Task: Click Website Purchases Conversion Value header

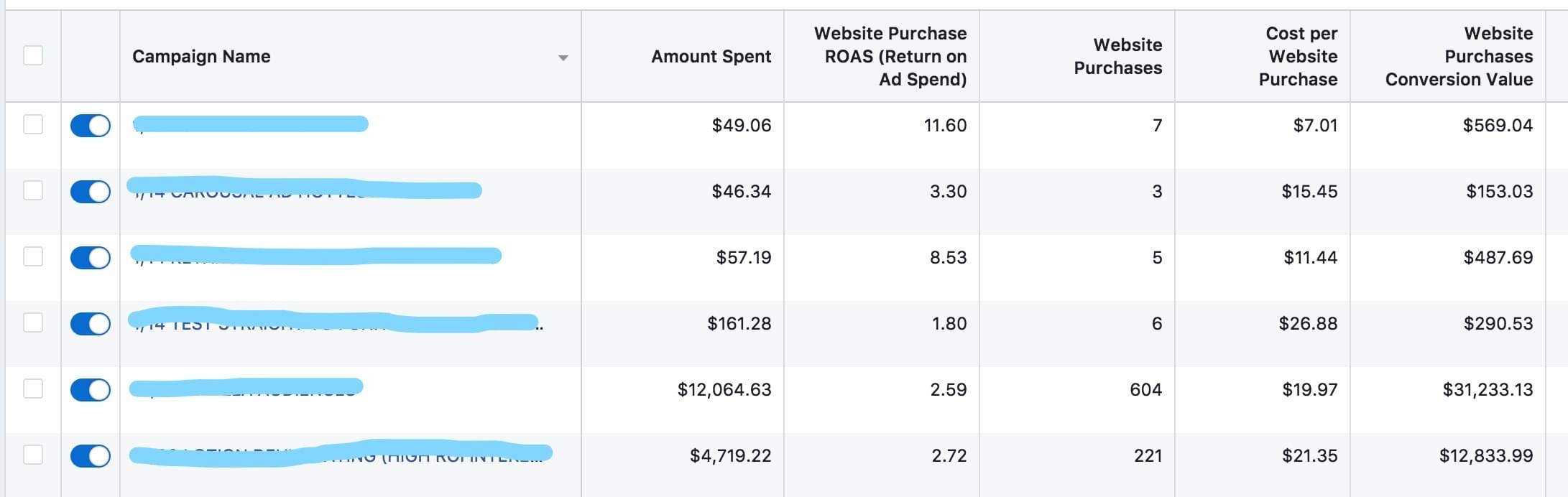Action: 1459,56
